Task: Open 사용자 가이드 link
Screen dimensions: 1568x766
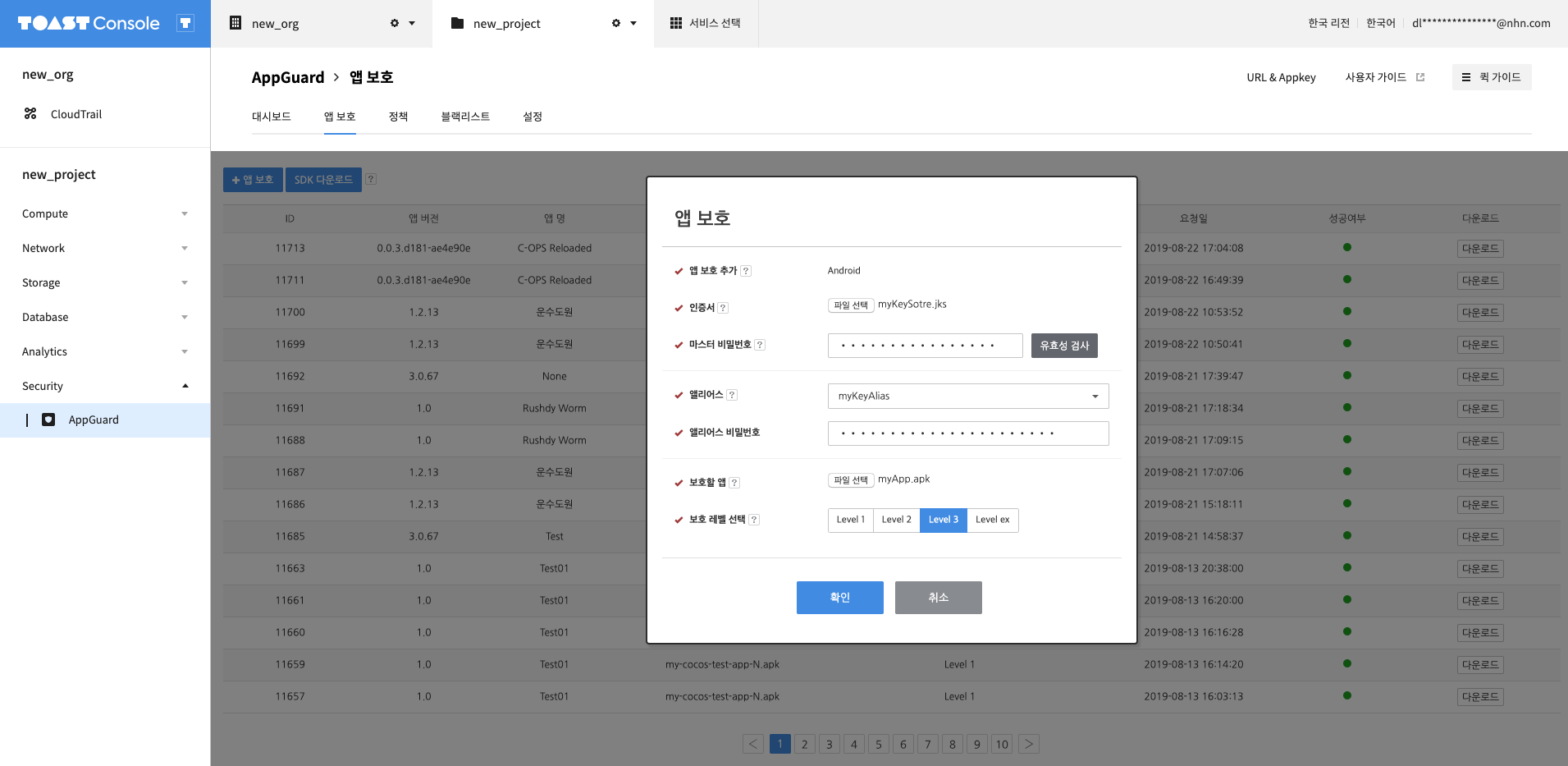Action: 1376,77
